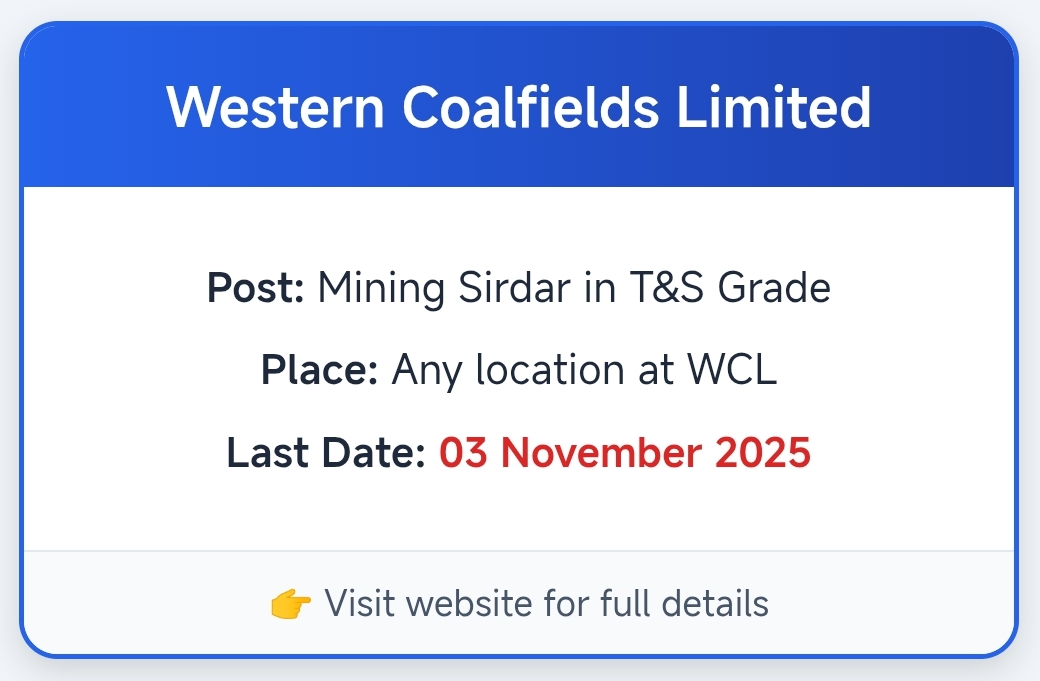Click the word 'Limited' in the header

[774, 107]
